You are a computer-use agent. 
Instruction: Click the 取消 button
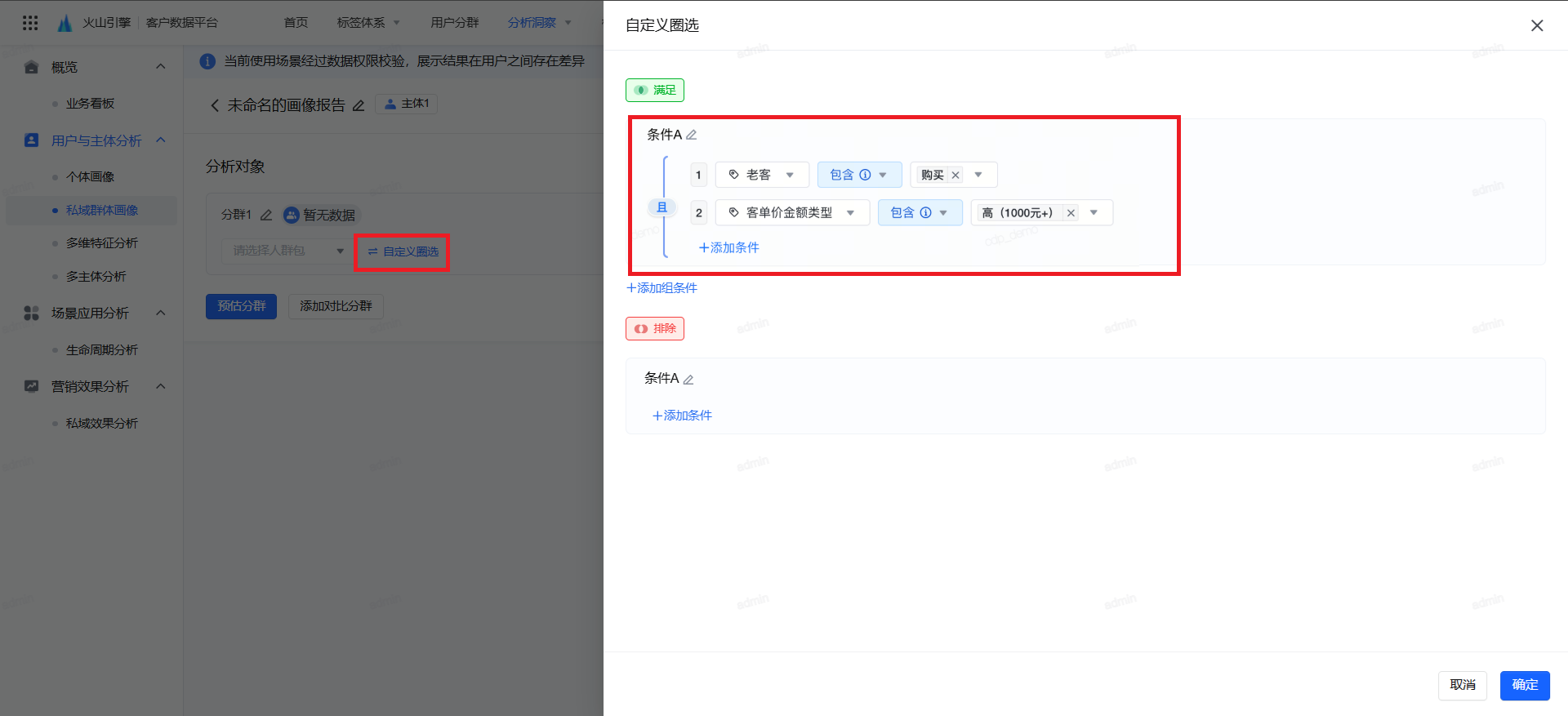click(1463, 685)
